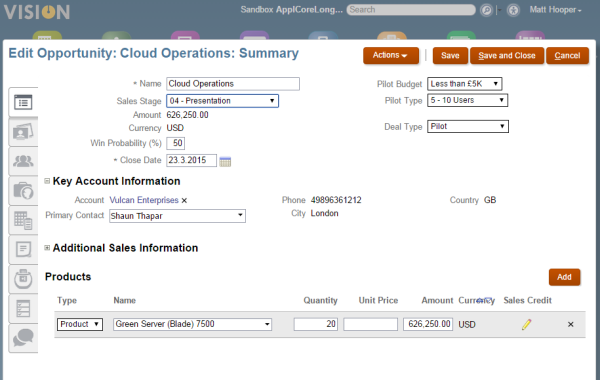Open the Notes sidebar icon
Viewport: 600px width, 380px height.
point(23,249)
